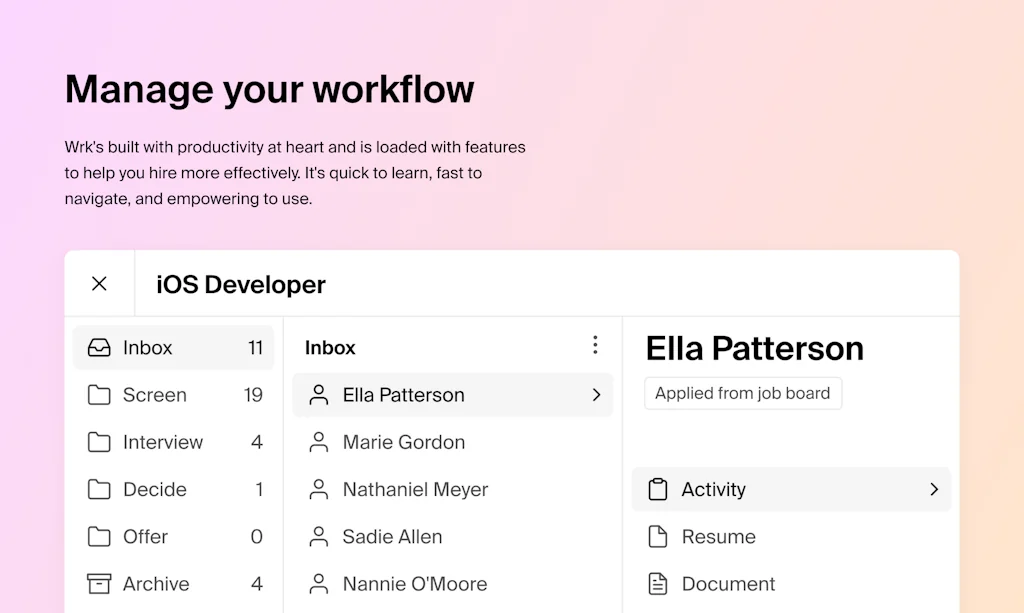Click the Offer folder icon
This screenshot has height=613, width=1024.
pos(99,536)
